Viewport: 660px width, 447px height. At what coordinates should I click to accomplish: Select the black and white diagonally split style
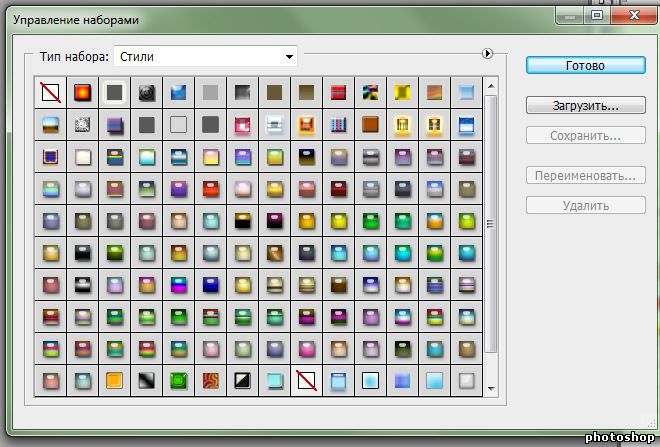coord(243,381)
